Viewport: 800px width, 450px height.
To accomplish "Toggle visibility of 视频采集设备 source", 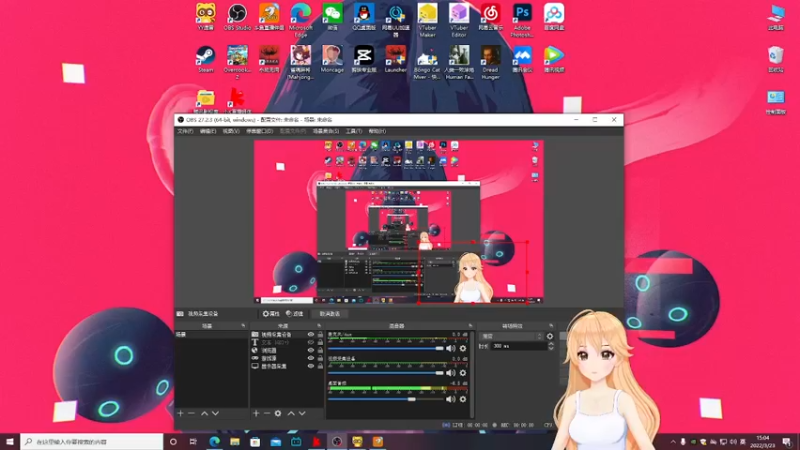I will click(x=311, y=334).
